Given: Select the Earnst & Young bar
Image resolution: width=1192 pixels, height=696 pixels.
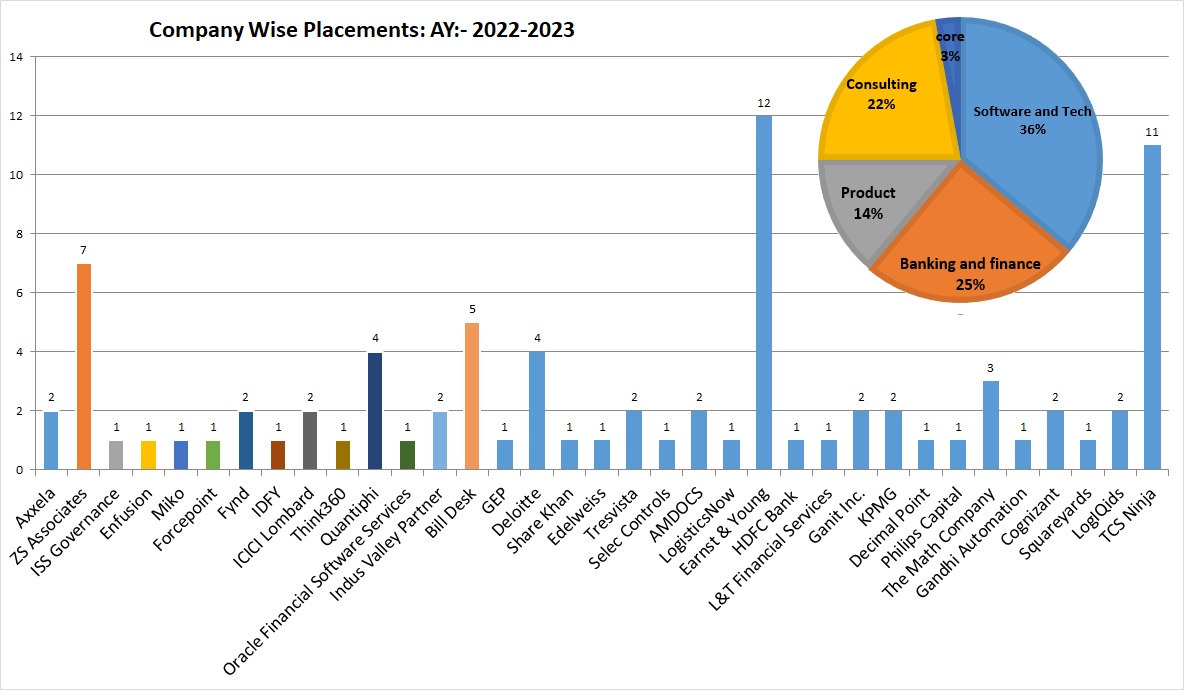Looking at the screenshot, I should click(x=764, y=293).
